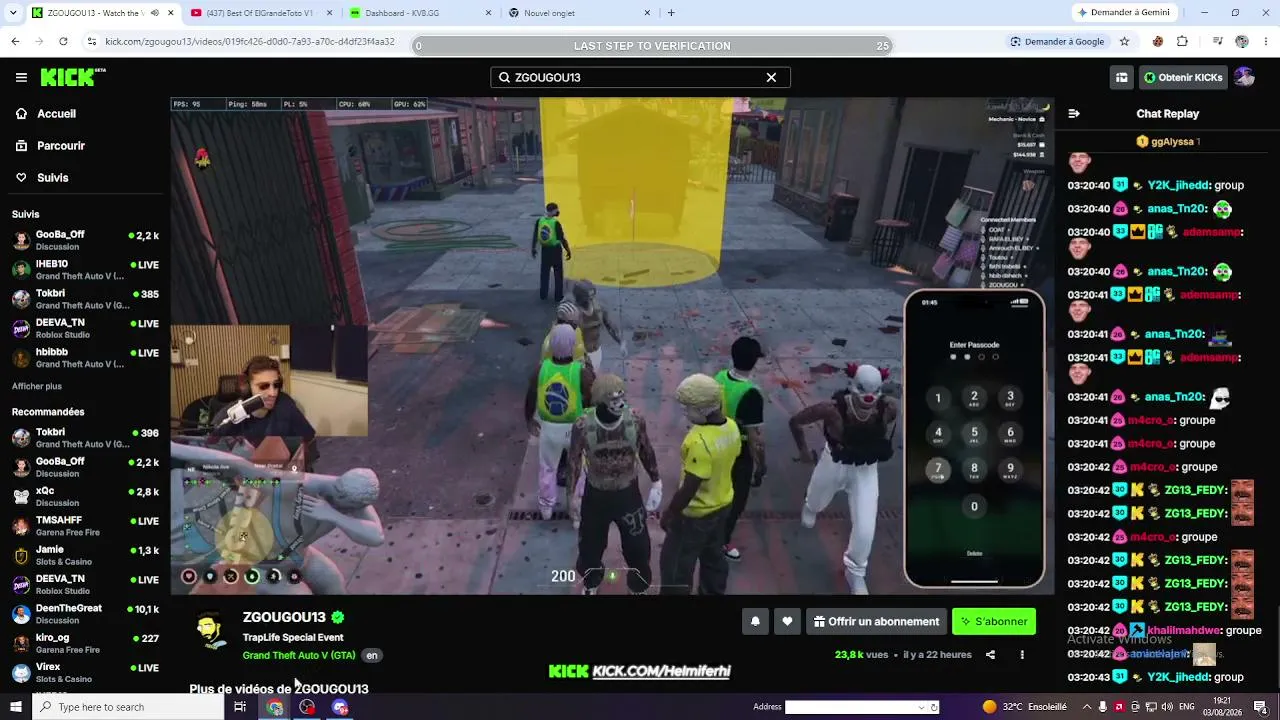The width and height of the screenshot is (1280, 720).
Task: Open weather widget showing 32°C
Action: (1024, 707)
